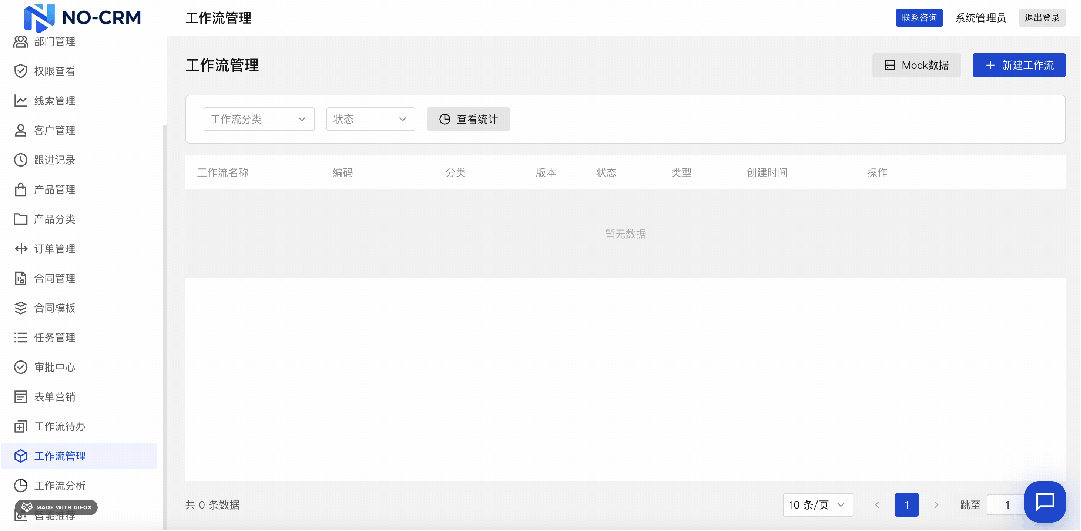
Task: Click the 暂无数据 empty table message
Action: click(x=625, y=234)
